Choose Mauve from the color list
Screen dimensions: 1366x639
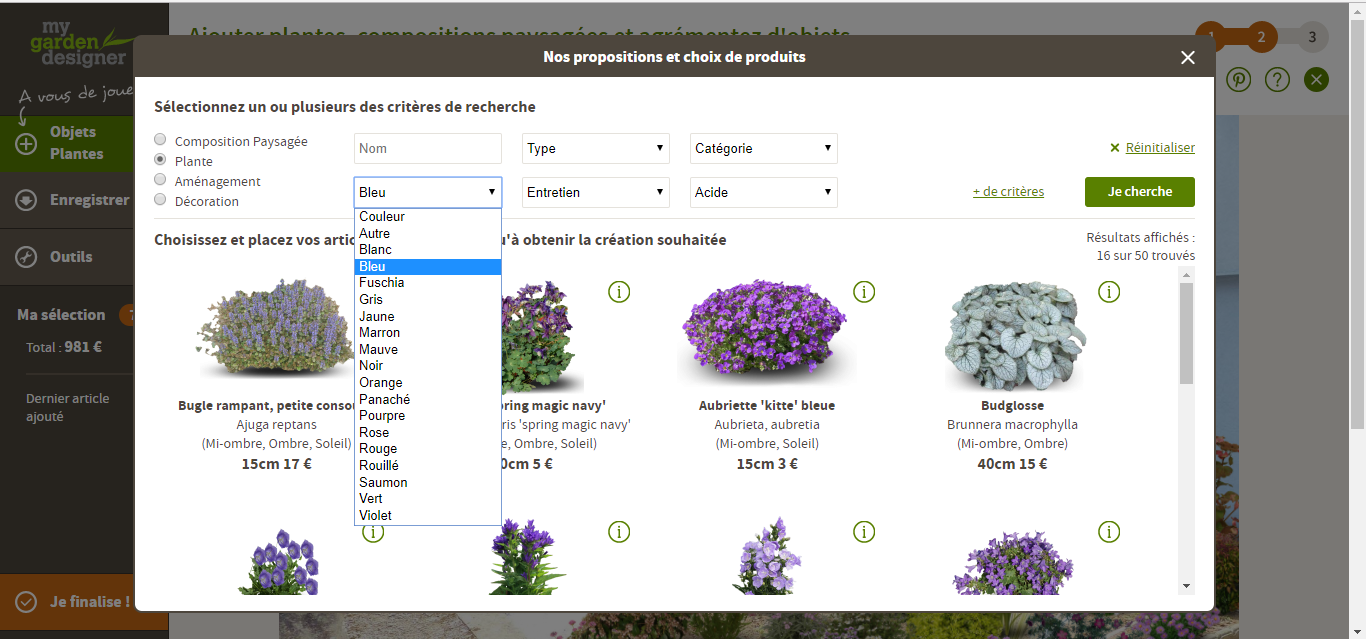click(379, 349)
